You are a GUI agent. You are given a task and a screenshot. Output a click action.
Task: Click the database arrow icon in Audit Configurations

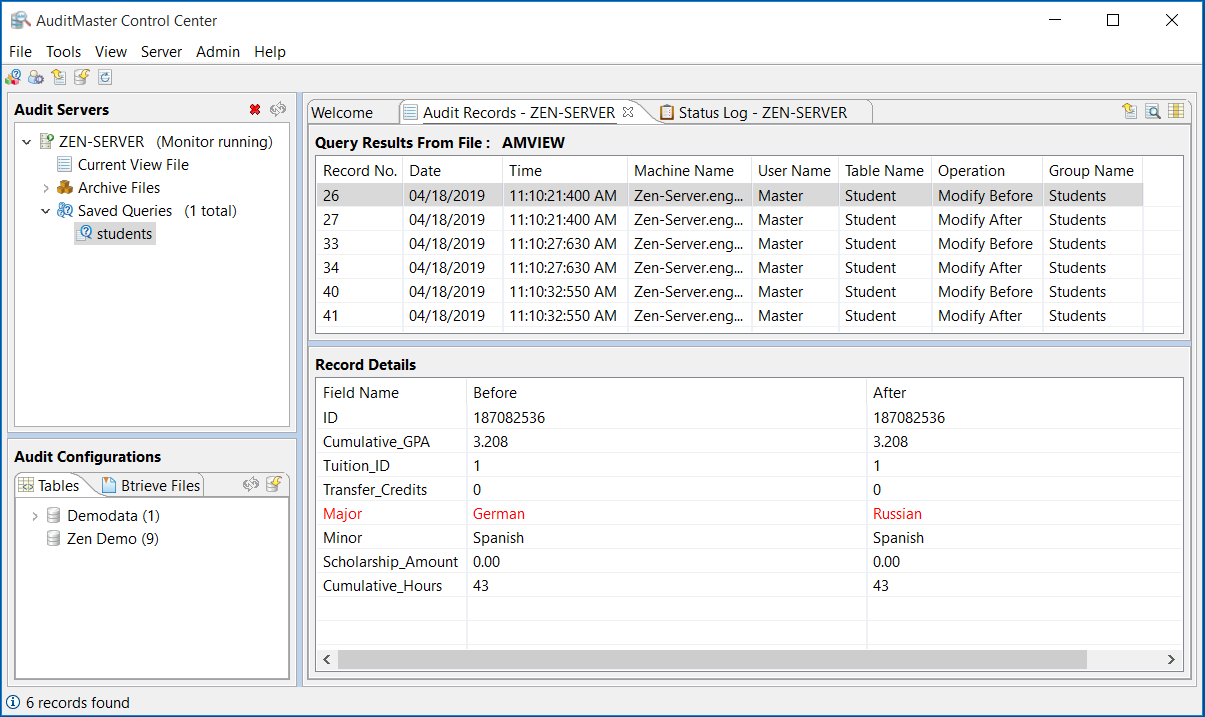click(274, 485)
